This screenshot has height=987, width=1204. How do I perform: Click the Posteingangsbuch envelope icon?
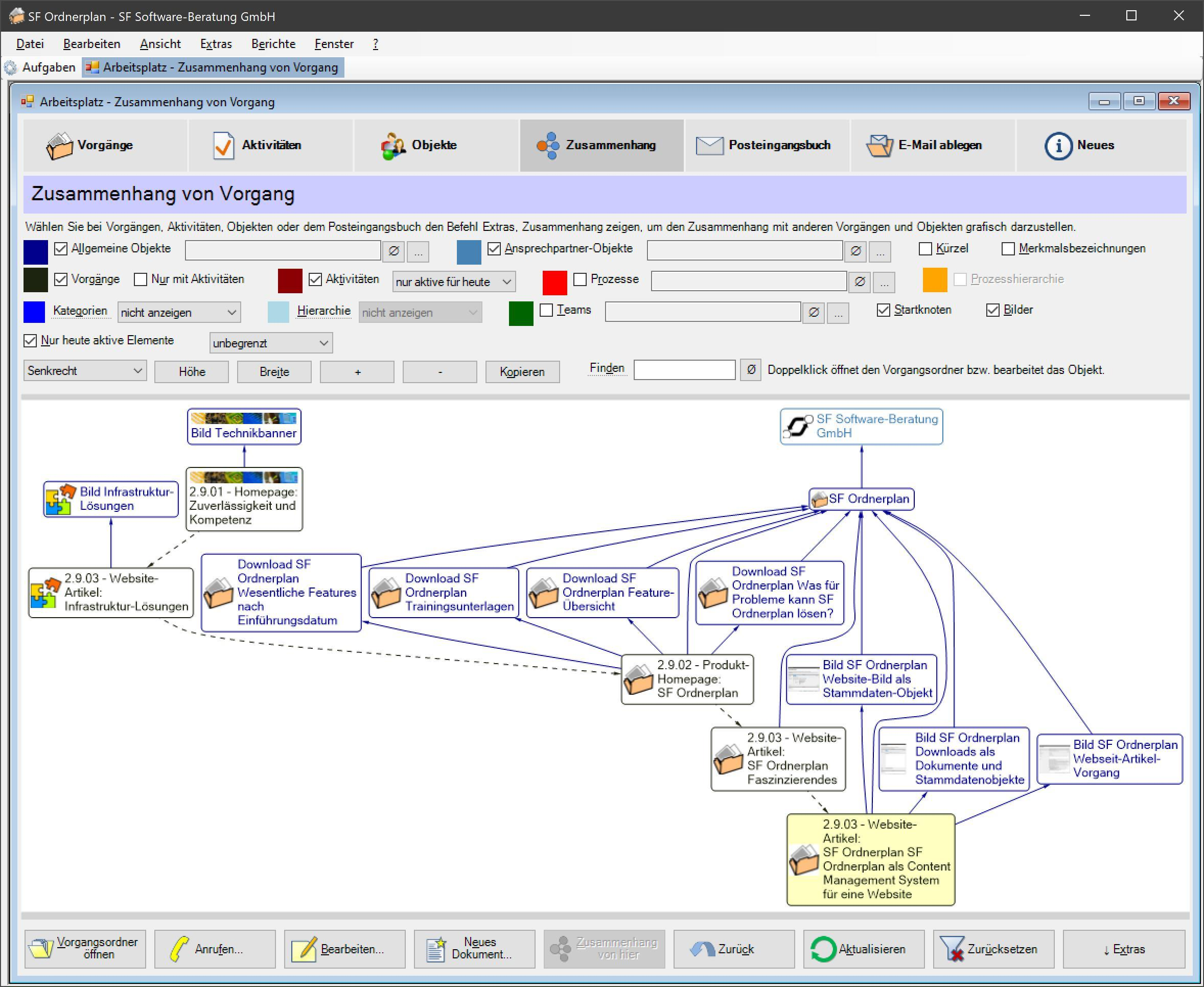pyautogui.click(x=709, y=146)
